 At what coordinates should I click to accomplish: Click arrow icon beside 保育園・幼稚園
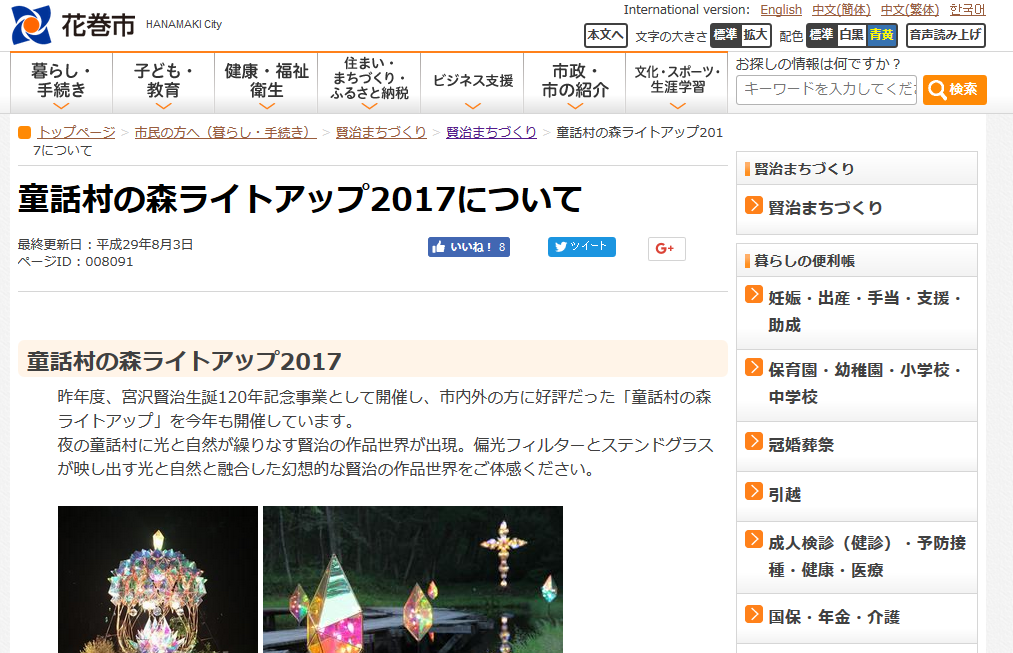click(753, 367)
